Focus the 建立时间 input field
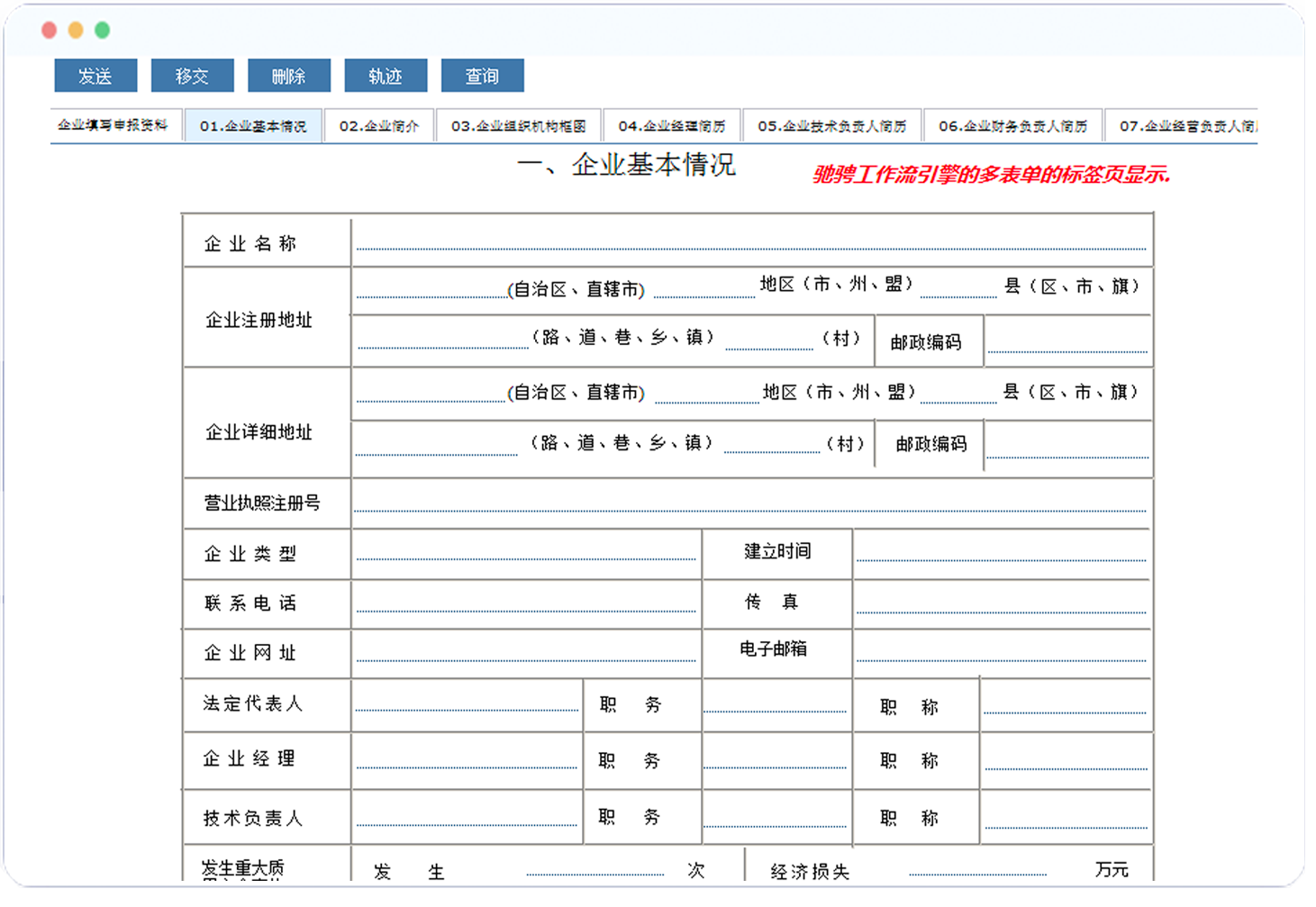Screen dimensions: 1316x907 pos(1002,552)
